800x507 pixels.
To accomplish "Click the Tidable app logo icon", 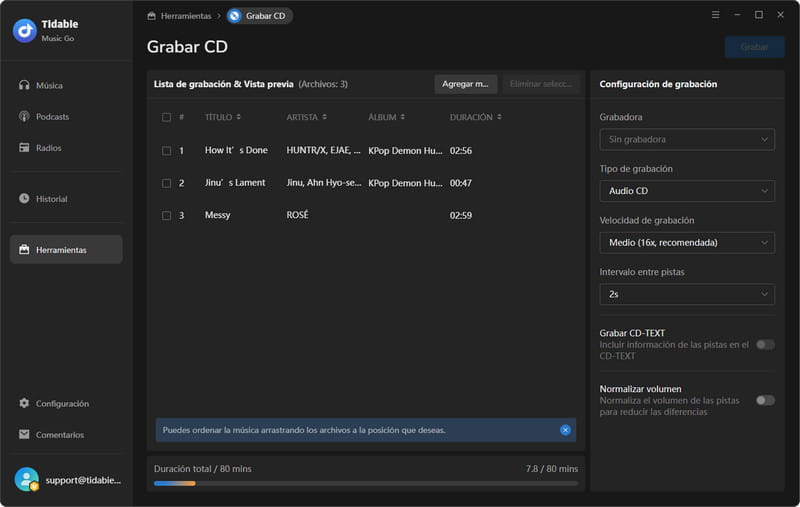I will click(x=24, y=31).
